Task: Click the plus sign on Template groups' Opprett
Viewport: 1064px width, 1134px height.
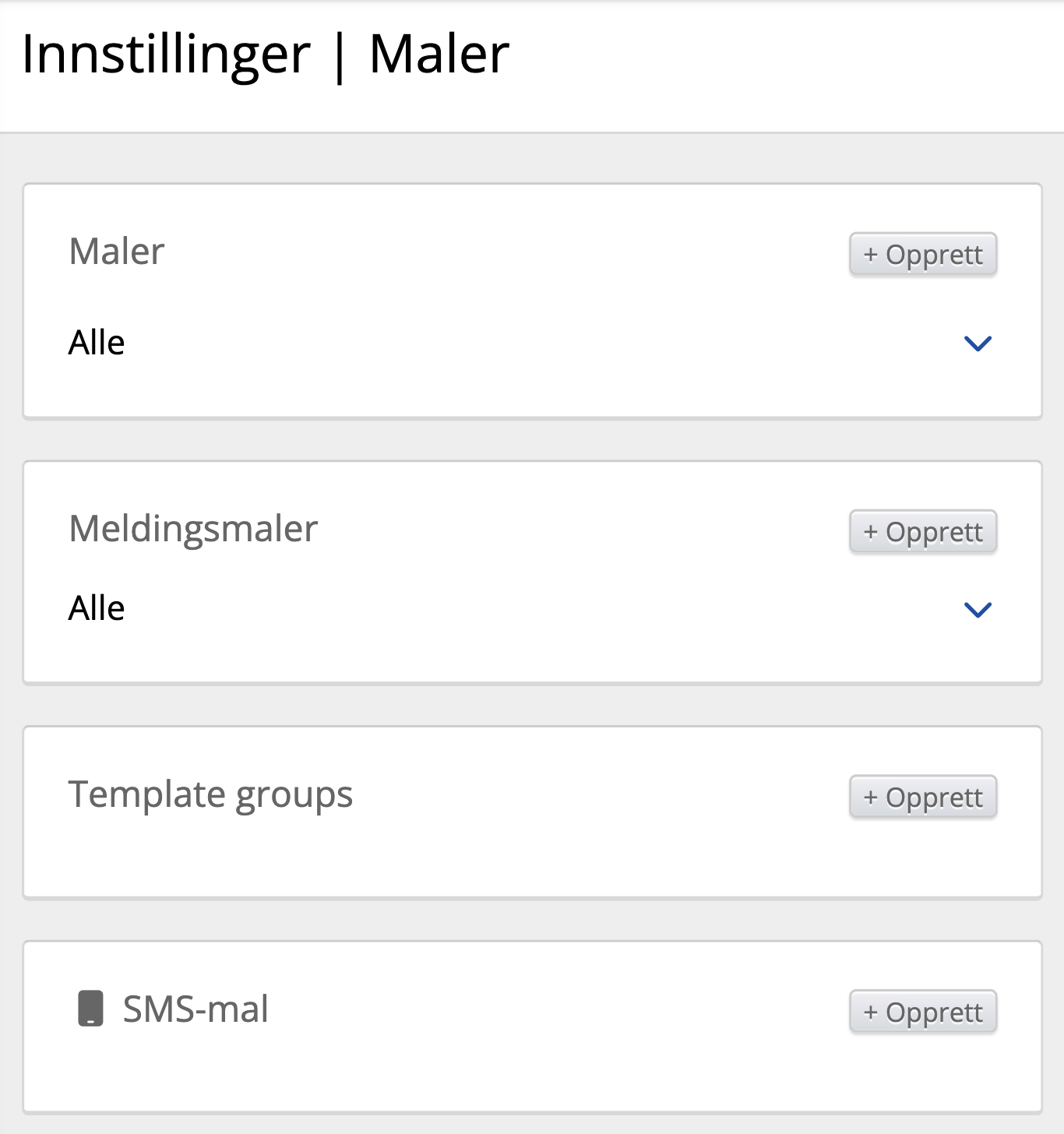Action: point(871,798)
